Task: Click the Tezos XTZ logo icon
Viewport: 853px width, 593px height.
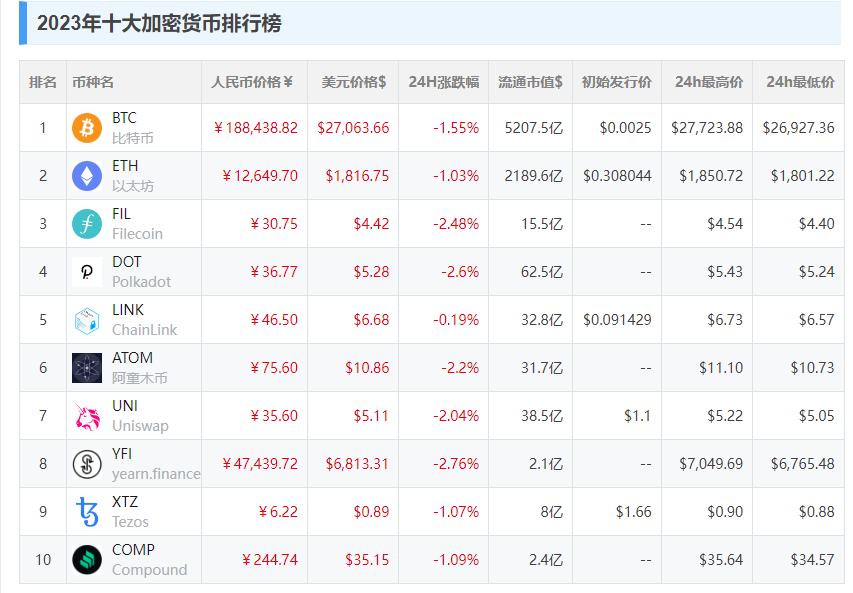Action: [x=87, y=512]
